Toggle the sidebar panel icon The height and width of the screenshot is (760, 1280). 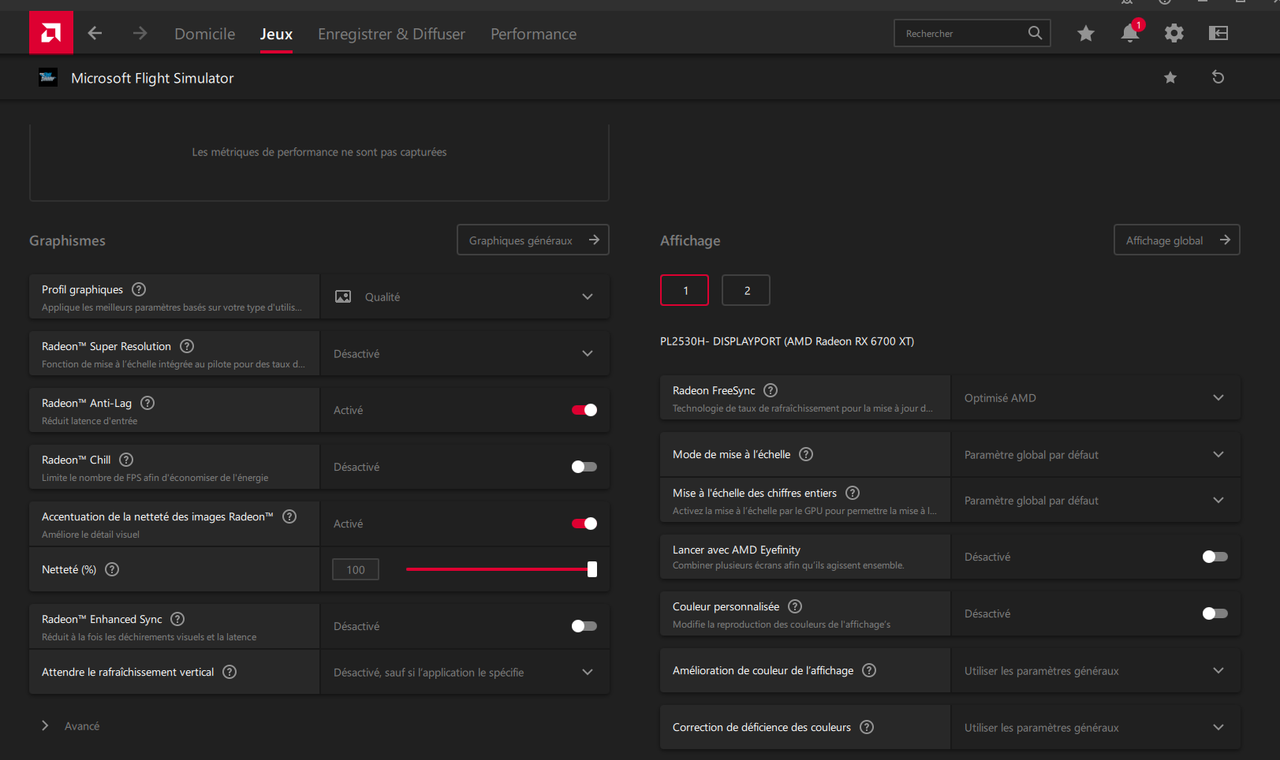pos(1218,33)
